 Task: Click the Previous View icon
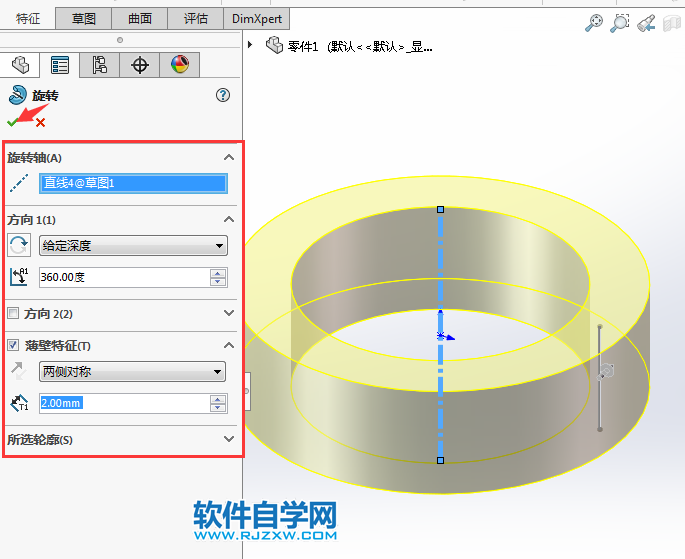coord(646,23)
